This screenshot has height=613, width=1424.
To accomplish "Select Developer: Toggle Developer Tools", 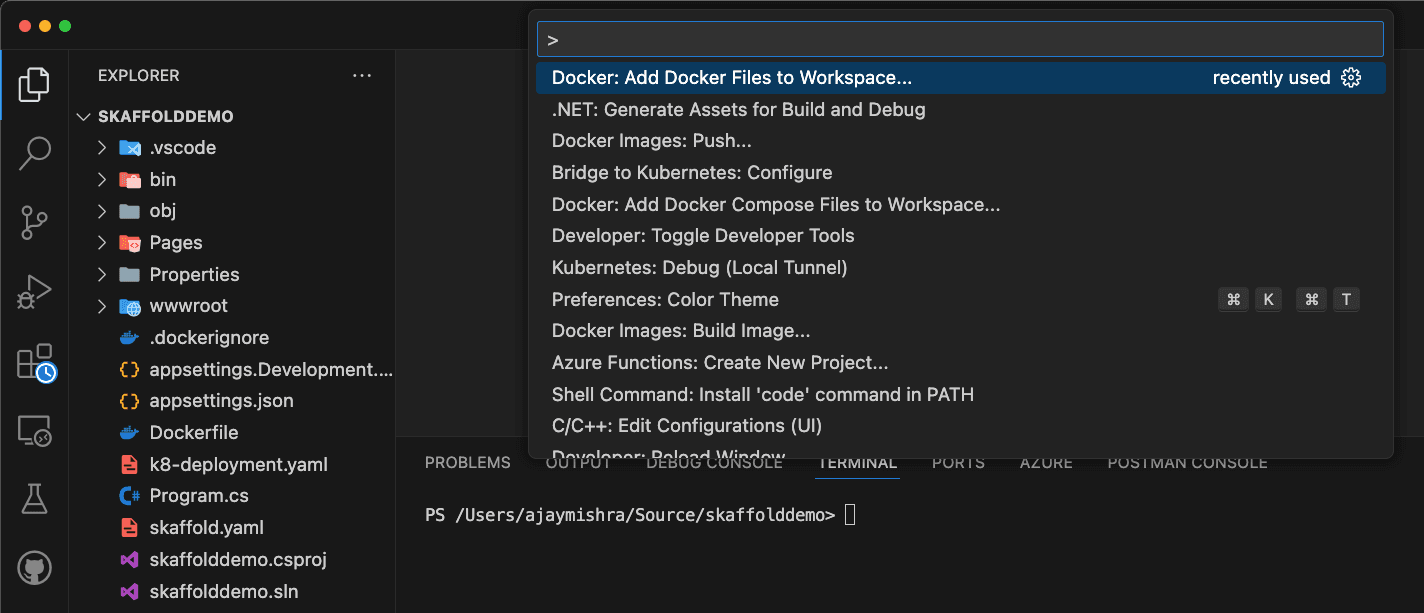I will click(x=961, y=236).
